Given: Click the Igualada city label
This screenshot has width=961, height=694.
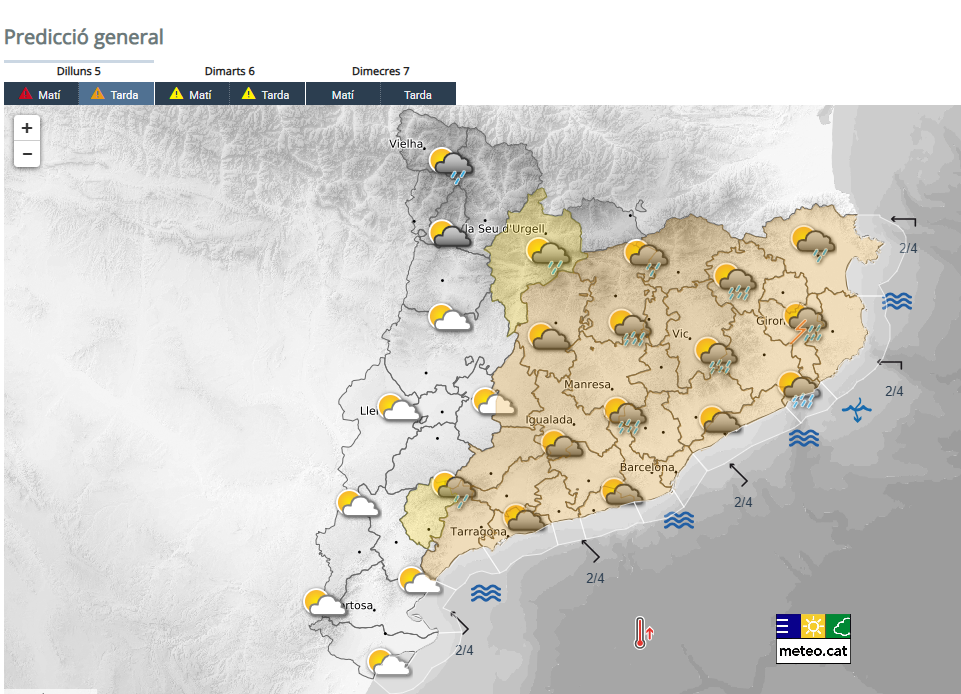Looking at the screenshot, I should click(550, 419).
